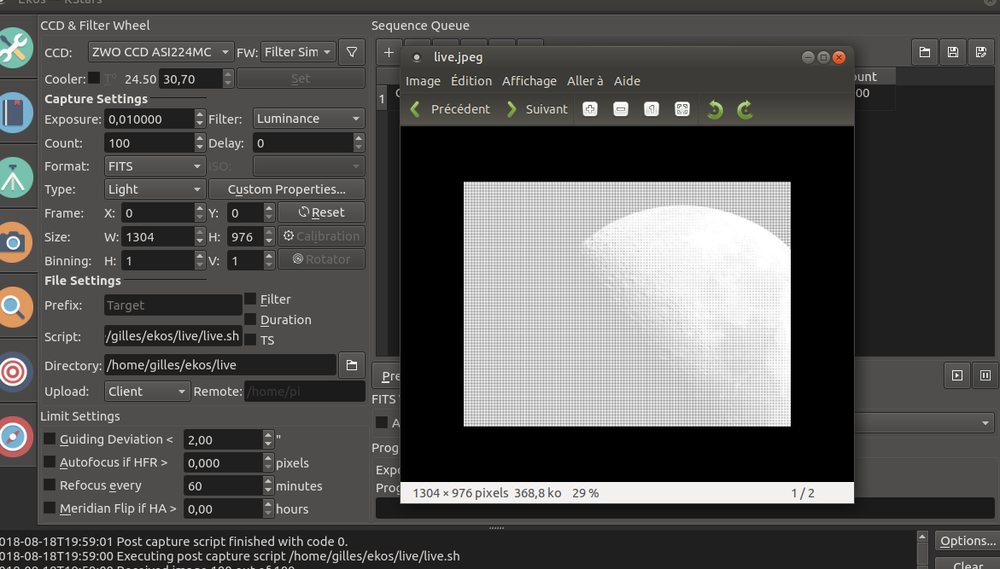Image resolution: width=1000 pixels, height=569 pixels.
Task: Browse for directory with folder icon
Action: (x=351, y=366)
